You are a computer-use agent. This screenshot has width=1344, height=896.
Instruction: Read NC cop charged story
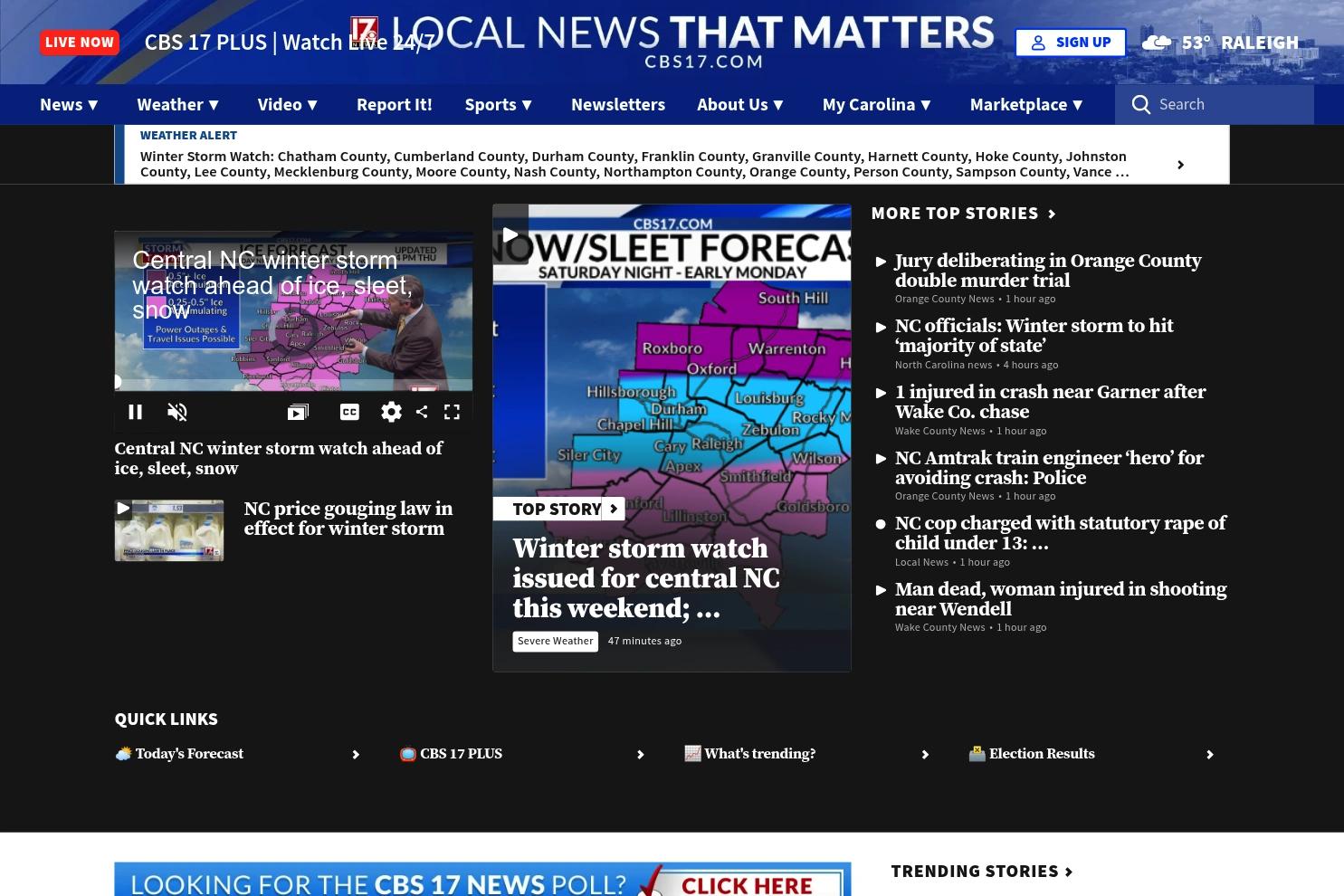(x=1060, y=533)
